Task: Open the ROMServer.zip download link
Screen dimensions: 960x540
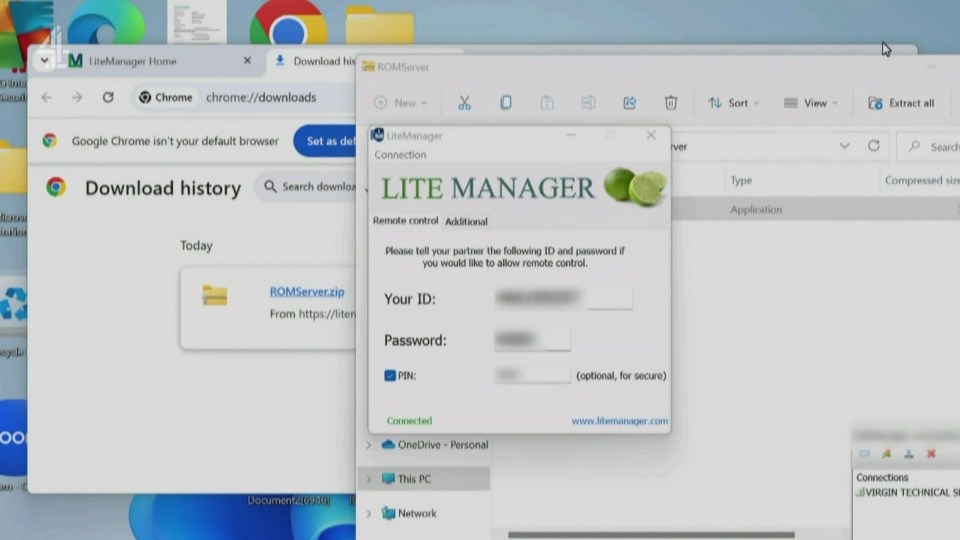Action: 307,291
